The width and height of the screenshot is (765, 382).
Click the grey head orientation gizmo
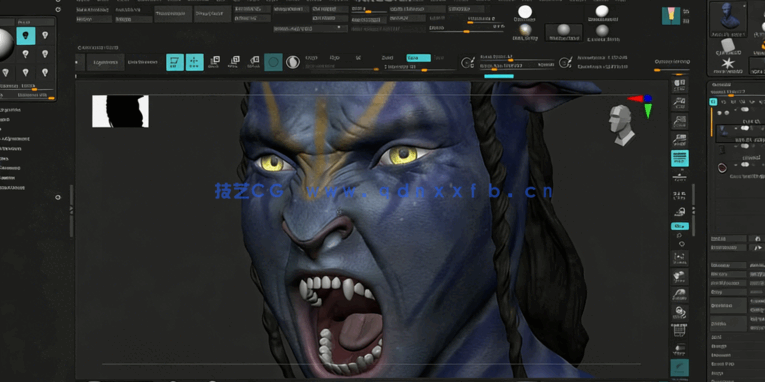pos(621,125)
